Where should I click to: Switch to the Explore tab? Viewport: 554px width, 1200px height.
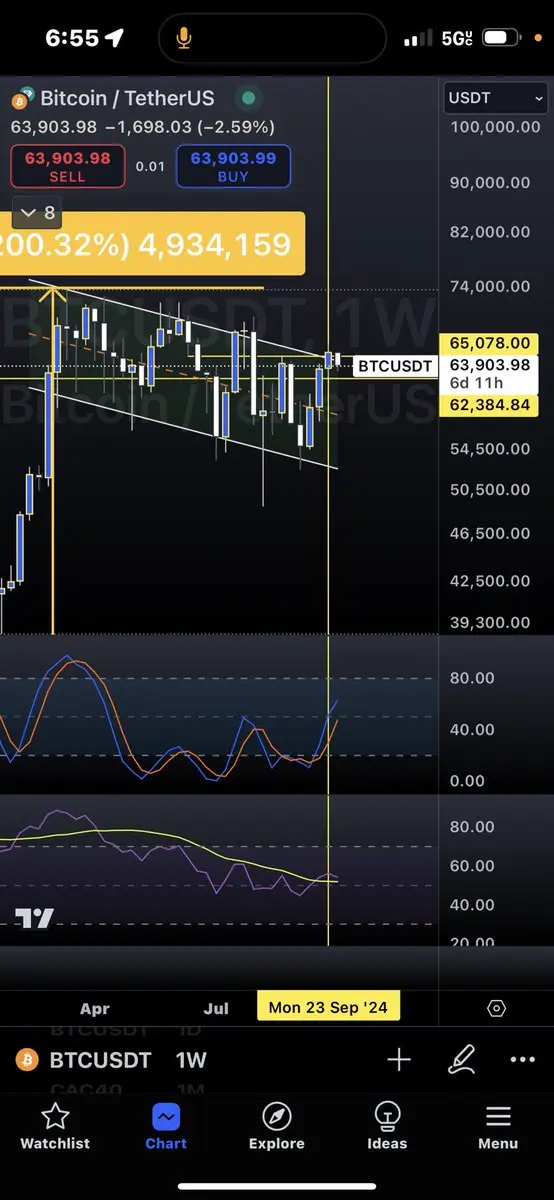coord(276,1126)
